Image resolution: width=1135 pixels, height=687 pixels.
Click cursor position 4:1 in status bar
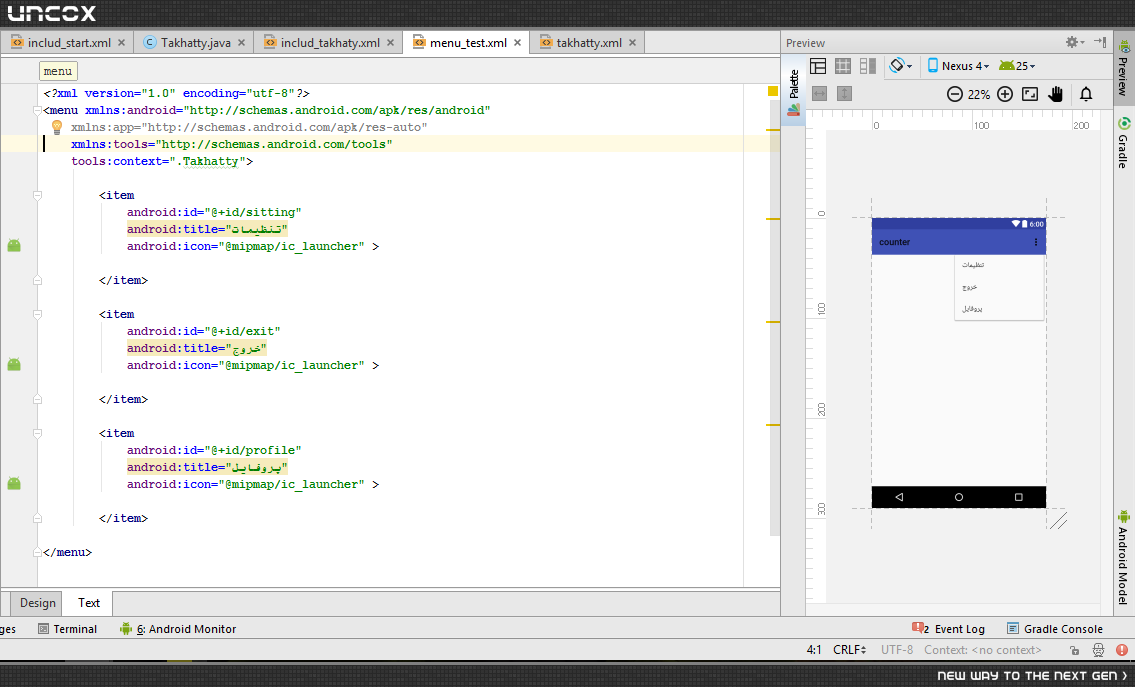tap(814, 650)
